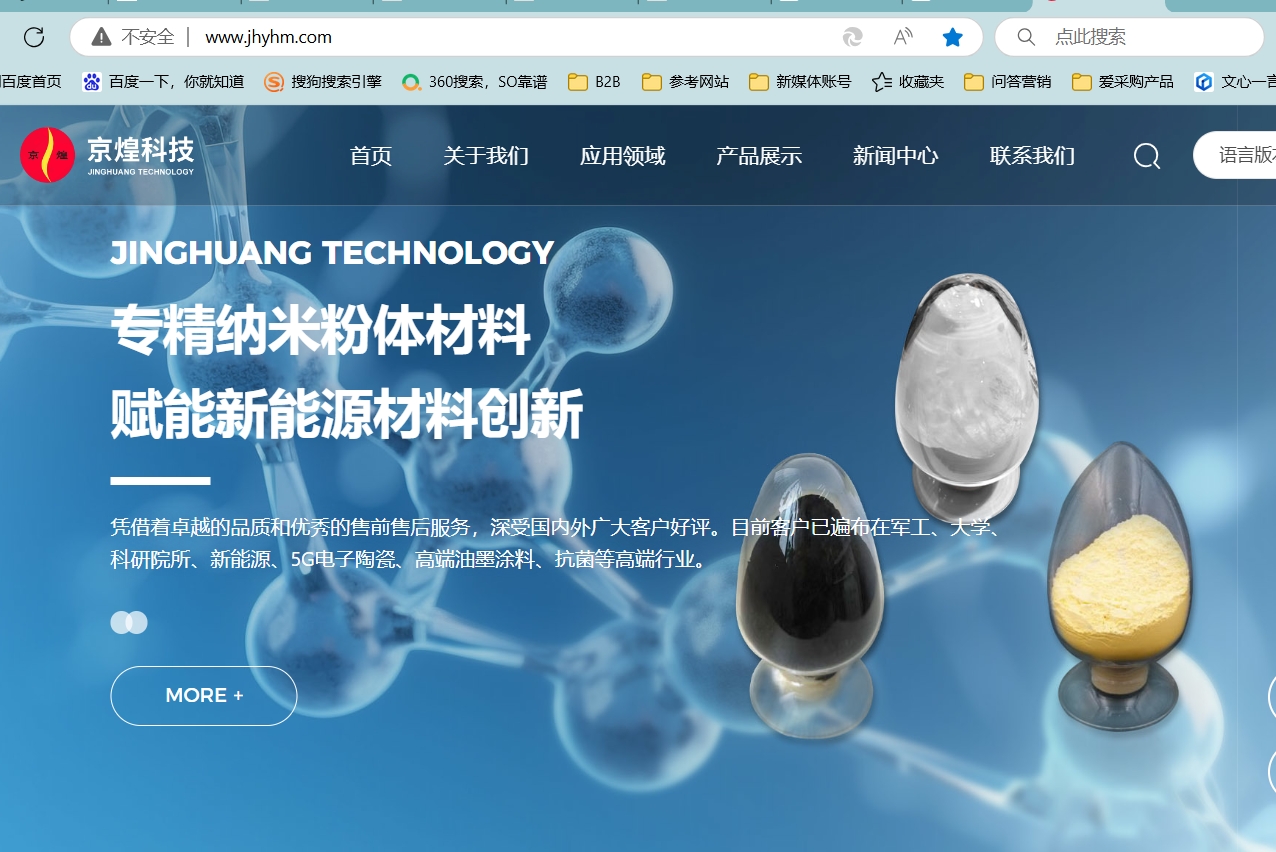Click the 不安全 warning triangle icon
Viewport: 1276px width, 852px height.
click(101, 37)
